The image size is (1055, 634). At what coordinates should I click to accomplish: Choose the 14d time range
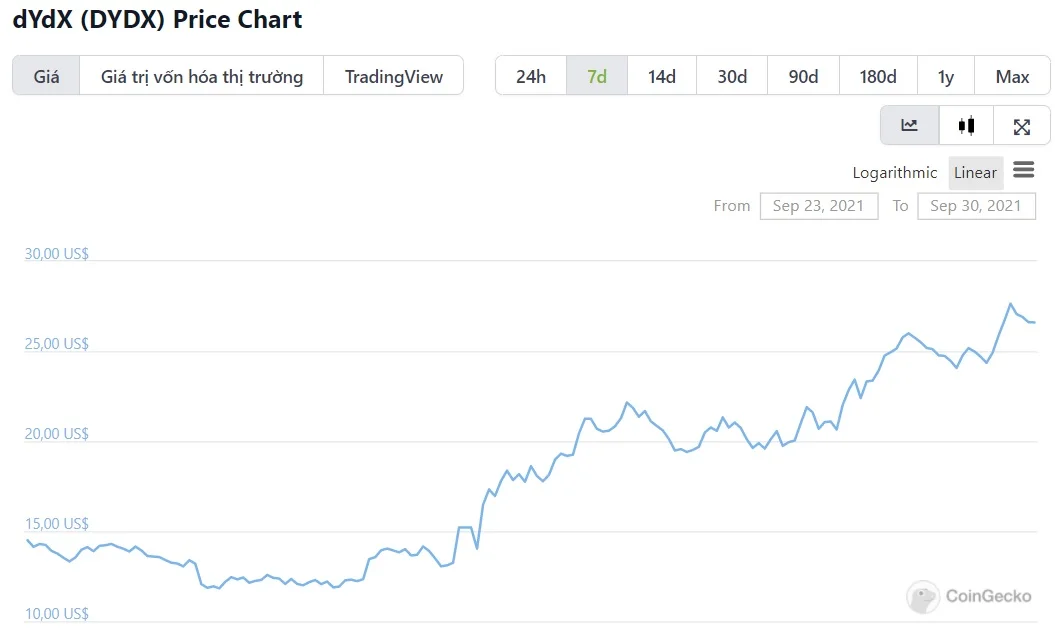662,76
